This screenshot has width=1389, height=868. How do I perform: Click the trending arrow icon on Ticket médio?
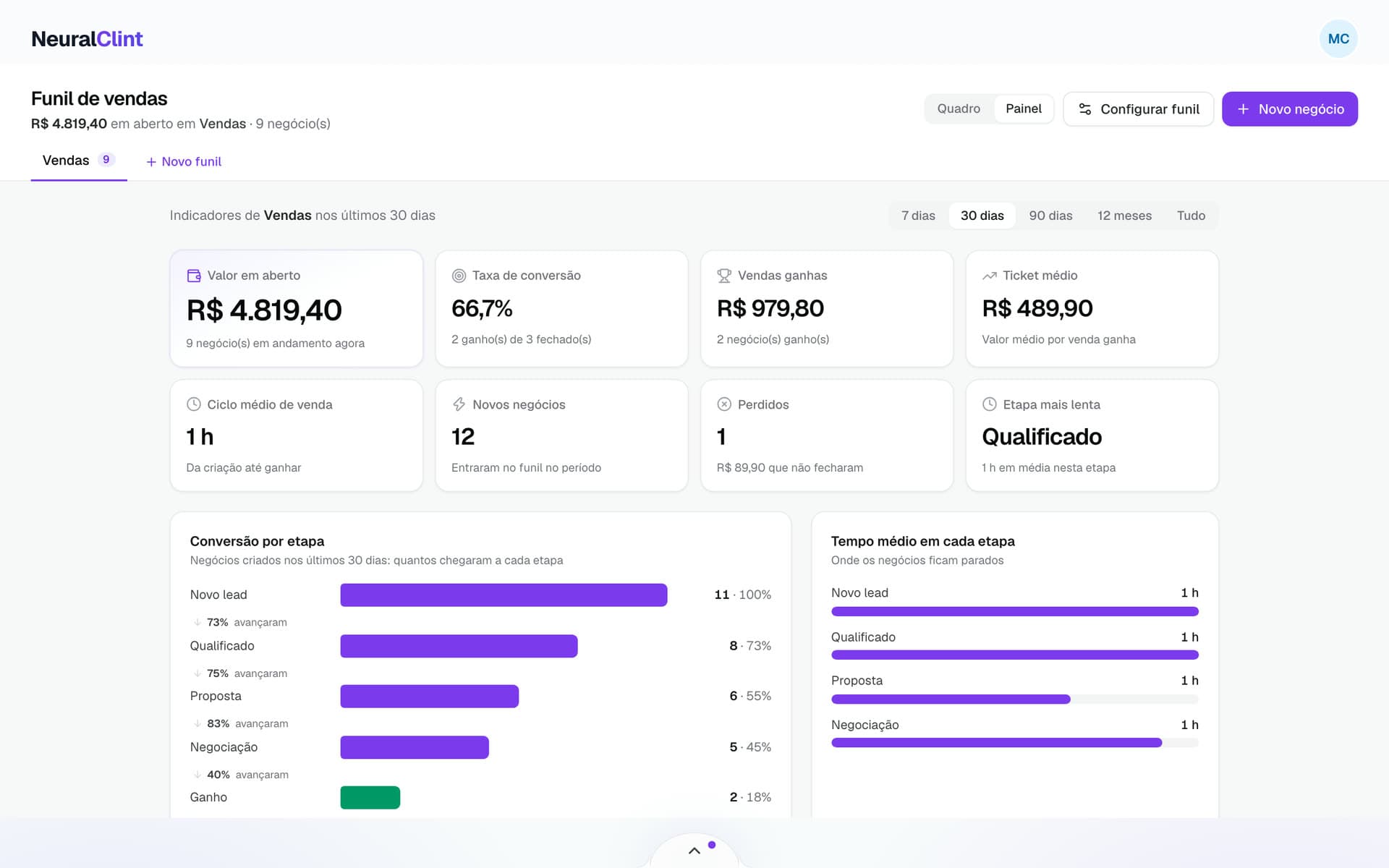point(990,276)
